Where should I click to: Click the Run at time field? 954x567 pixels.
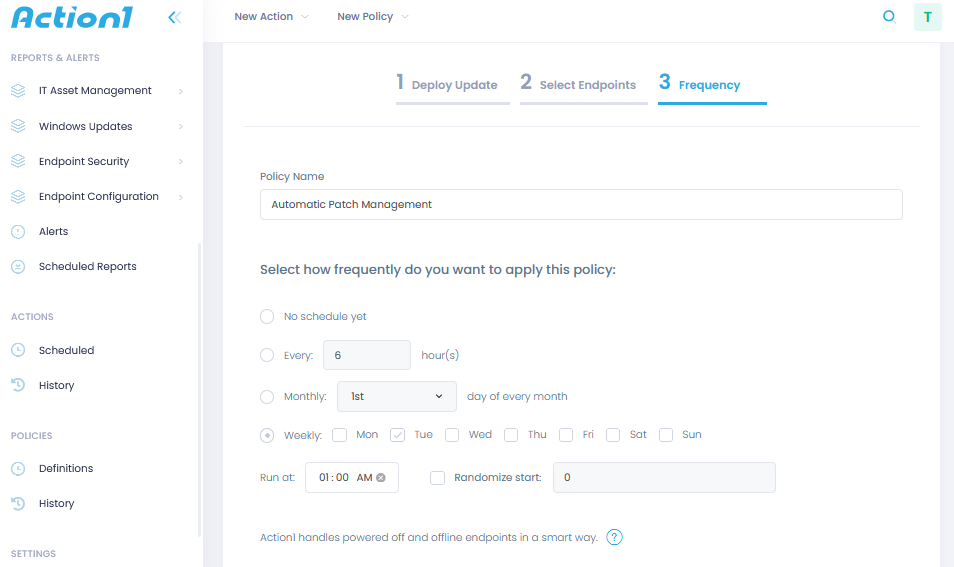pos(352,478)
